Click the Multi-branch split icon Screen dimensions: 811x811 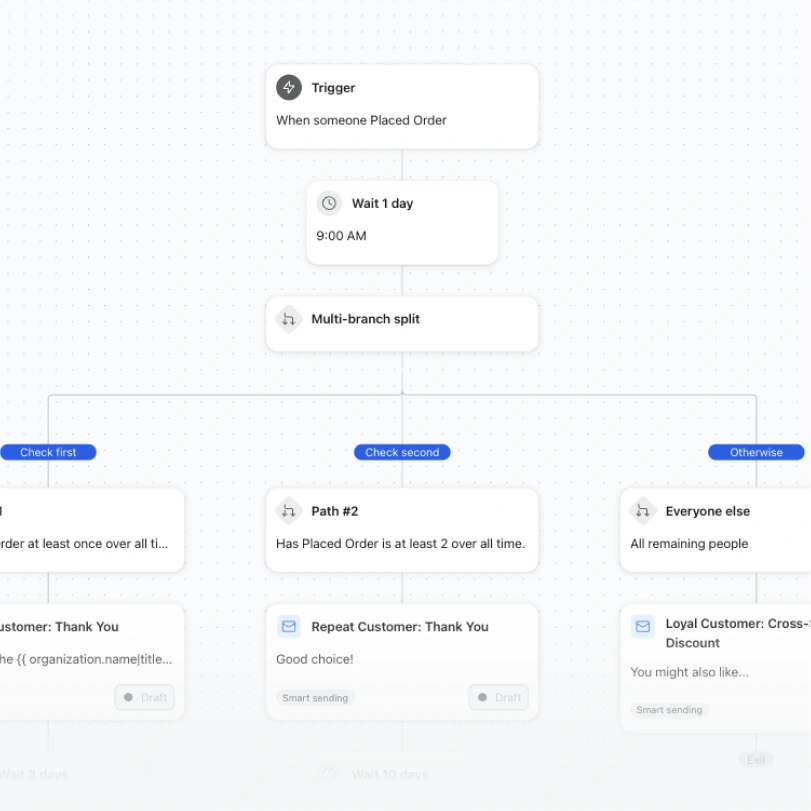pos(289,319)
